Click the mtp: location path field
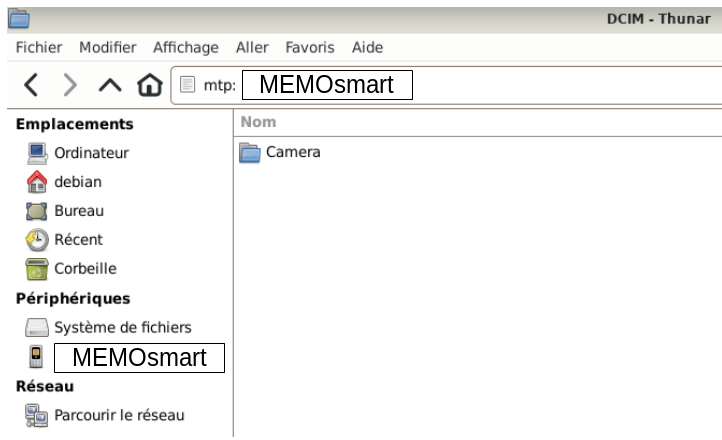This screenshot has height=440, width=722. (x=446, y=85)
